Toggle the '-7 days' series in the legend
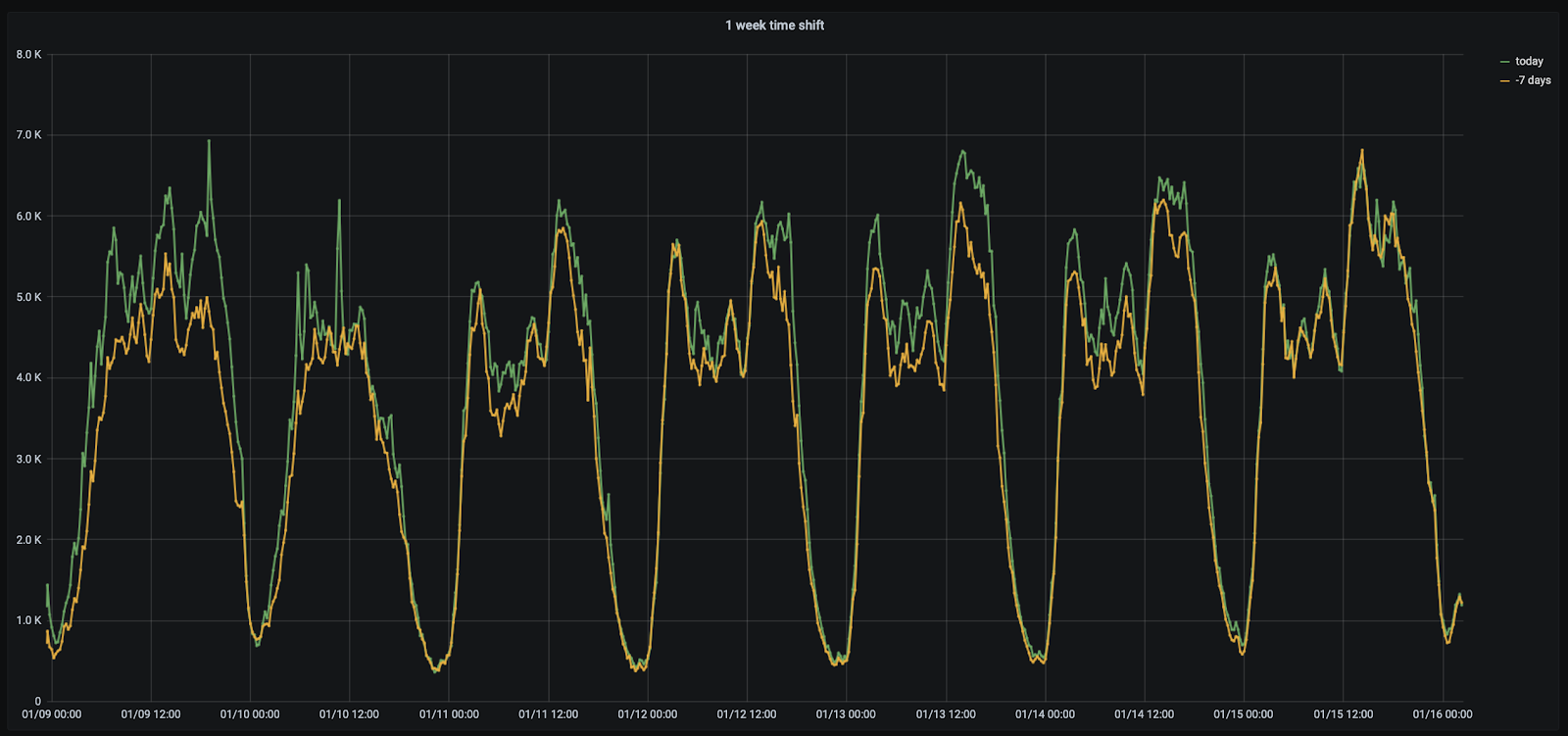This screenshot has width=1568, height=736. [1533, 80]
